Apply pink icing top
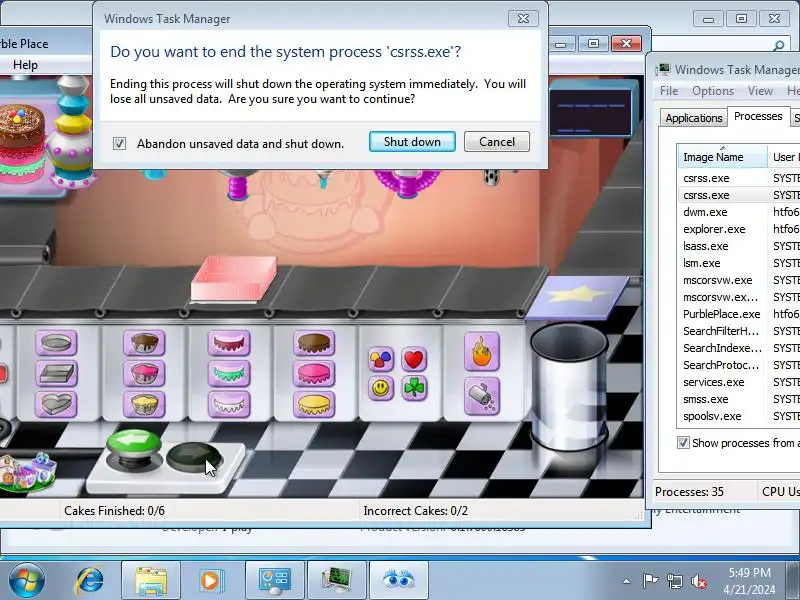The image size is (800, 600). (314, 373)
